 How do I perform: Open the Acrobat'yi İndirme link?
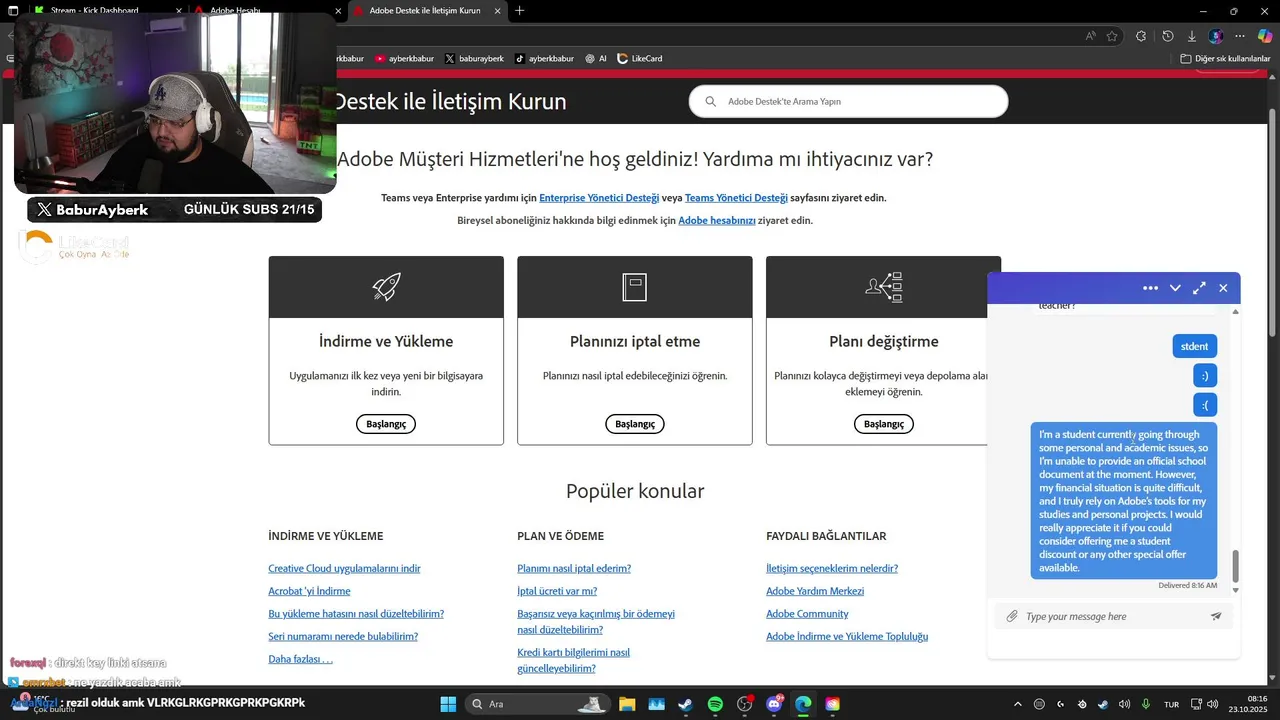pos(309,591)
